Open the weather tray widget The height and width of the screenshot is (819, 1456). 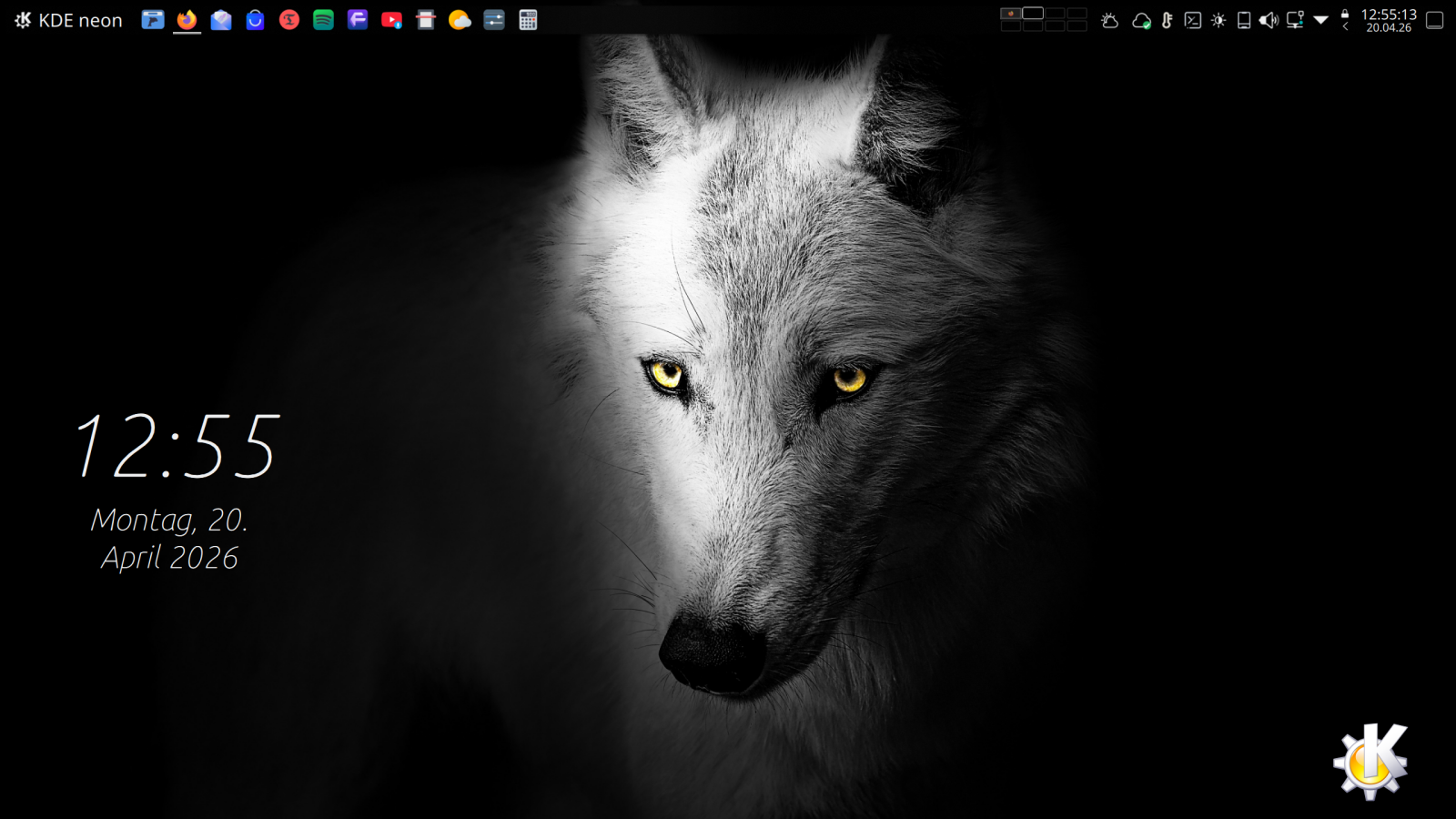point(1109,20)
